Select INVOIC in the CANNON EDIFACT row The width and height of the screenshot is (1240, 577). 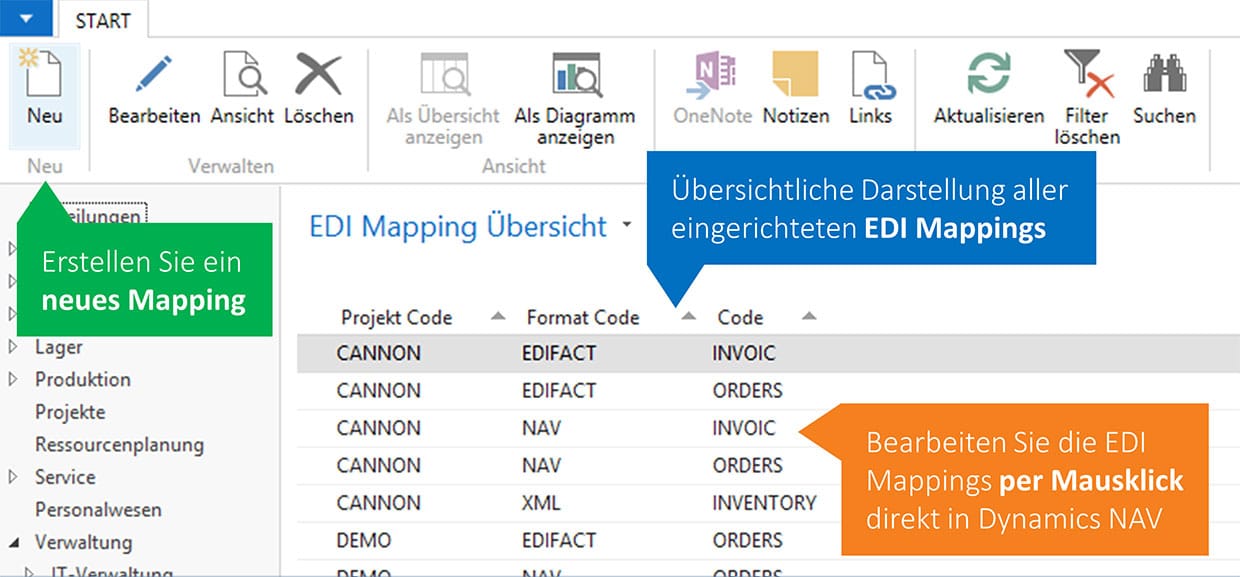pos(744,353)
